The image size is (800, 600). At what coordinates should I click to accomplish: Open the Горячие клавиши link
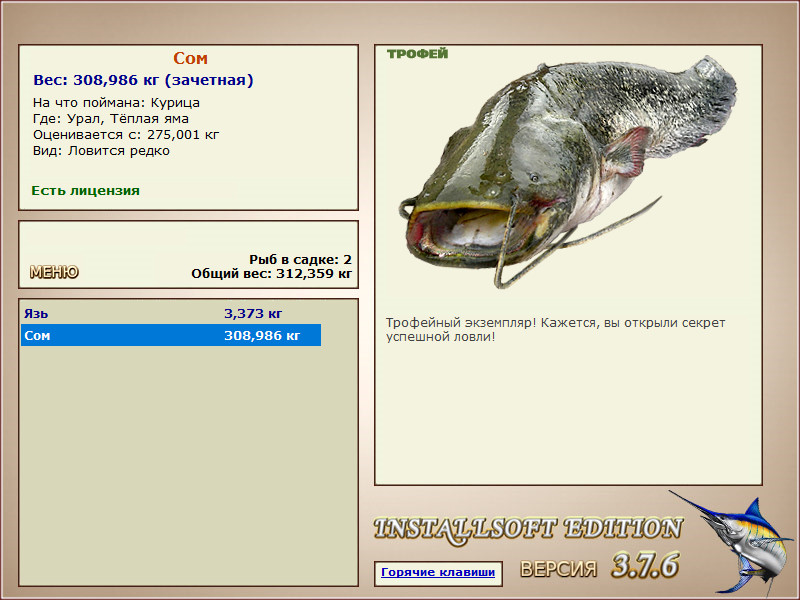(x=438, y=572)
